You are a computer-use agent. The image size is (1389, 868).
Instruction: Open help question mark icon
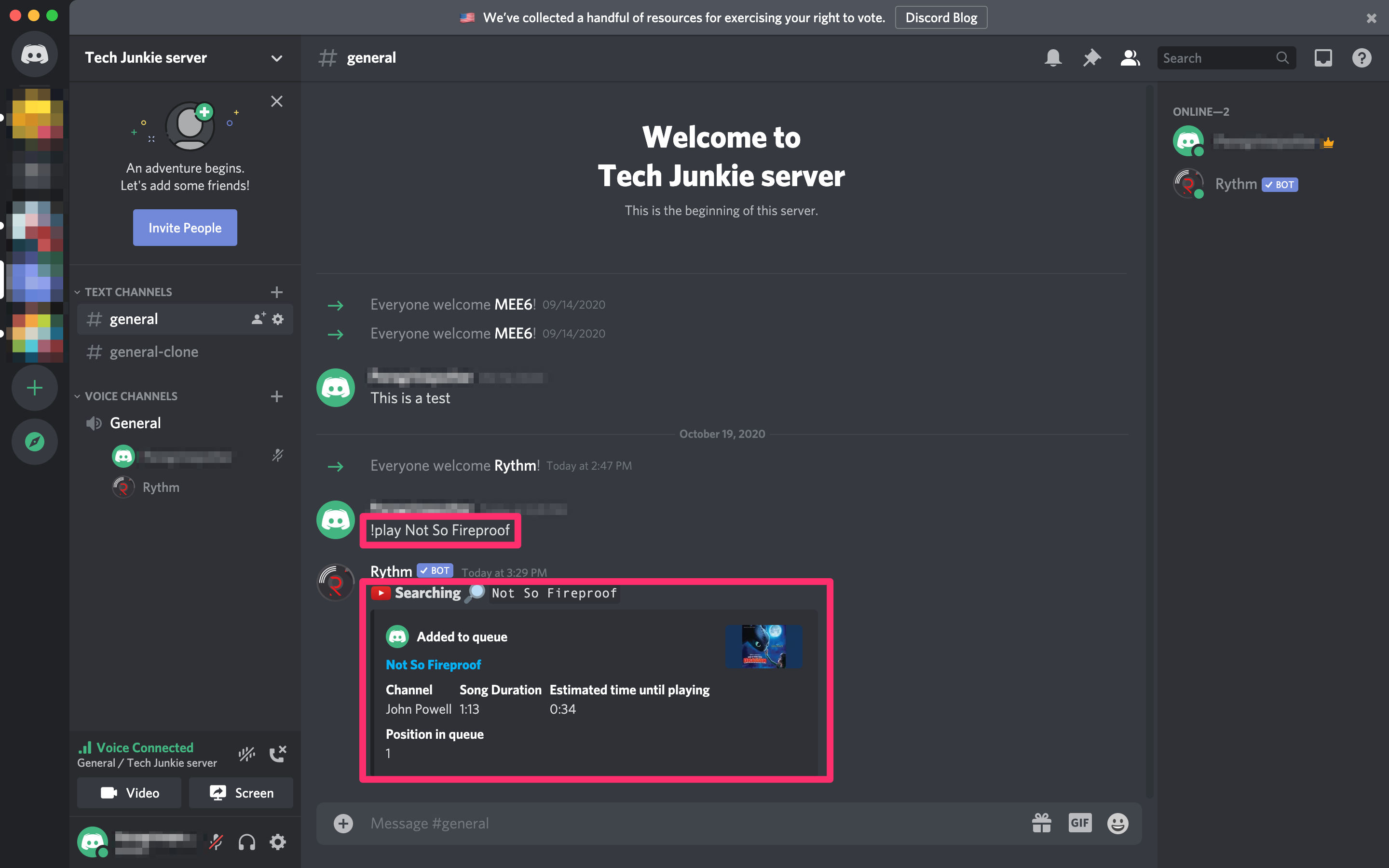pyautogui.click(x=1362, y=58)
